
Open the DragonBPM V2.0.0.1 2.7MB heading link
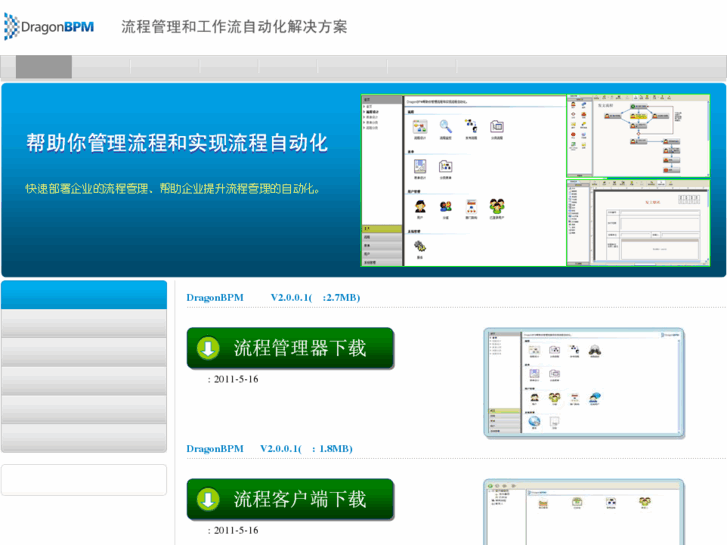coord(273,297)
